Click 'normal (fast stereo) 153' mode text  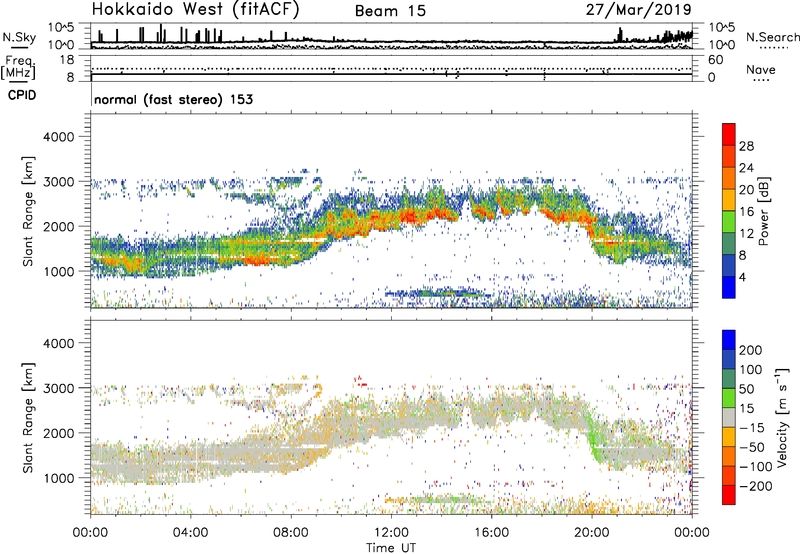pyautogui.click(x=173, y=99)
